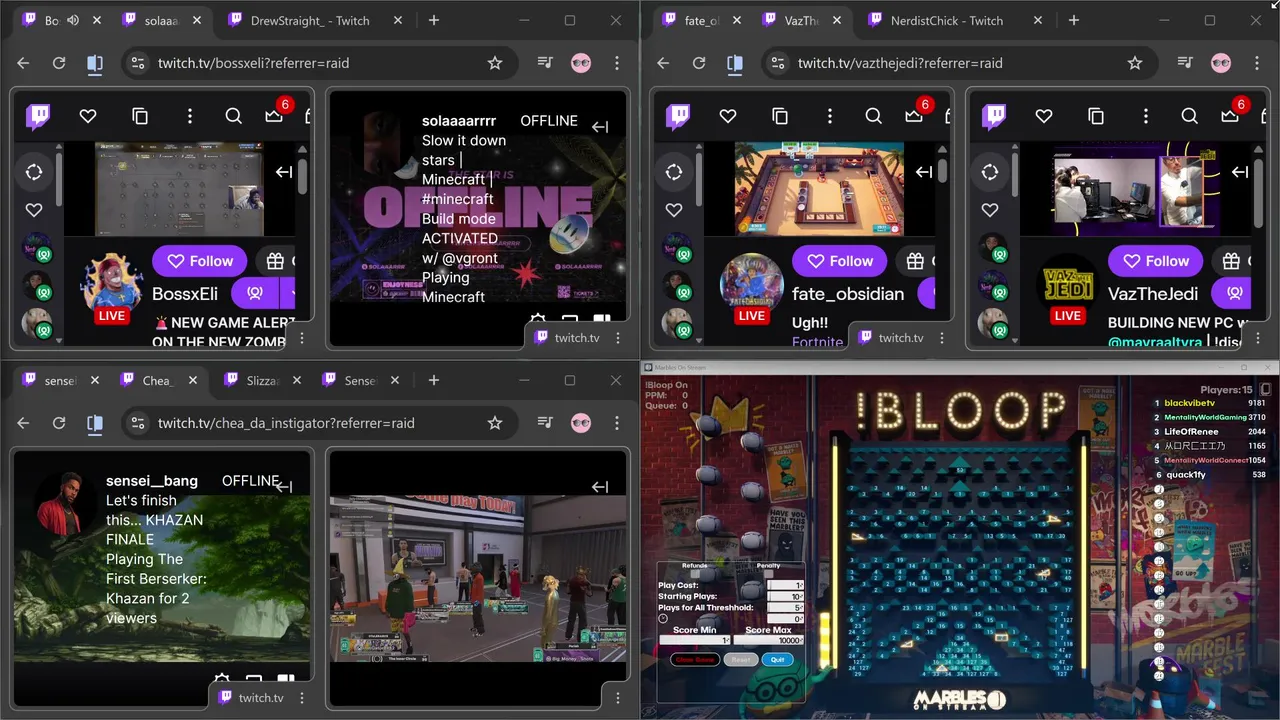Click the BossxEli stream video thumbnail
Screen dimensions: 1280x720
click(x=180, y=189)
